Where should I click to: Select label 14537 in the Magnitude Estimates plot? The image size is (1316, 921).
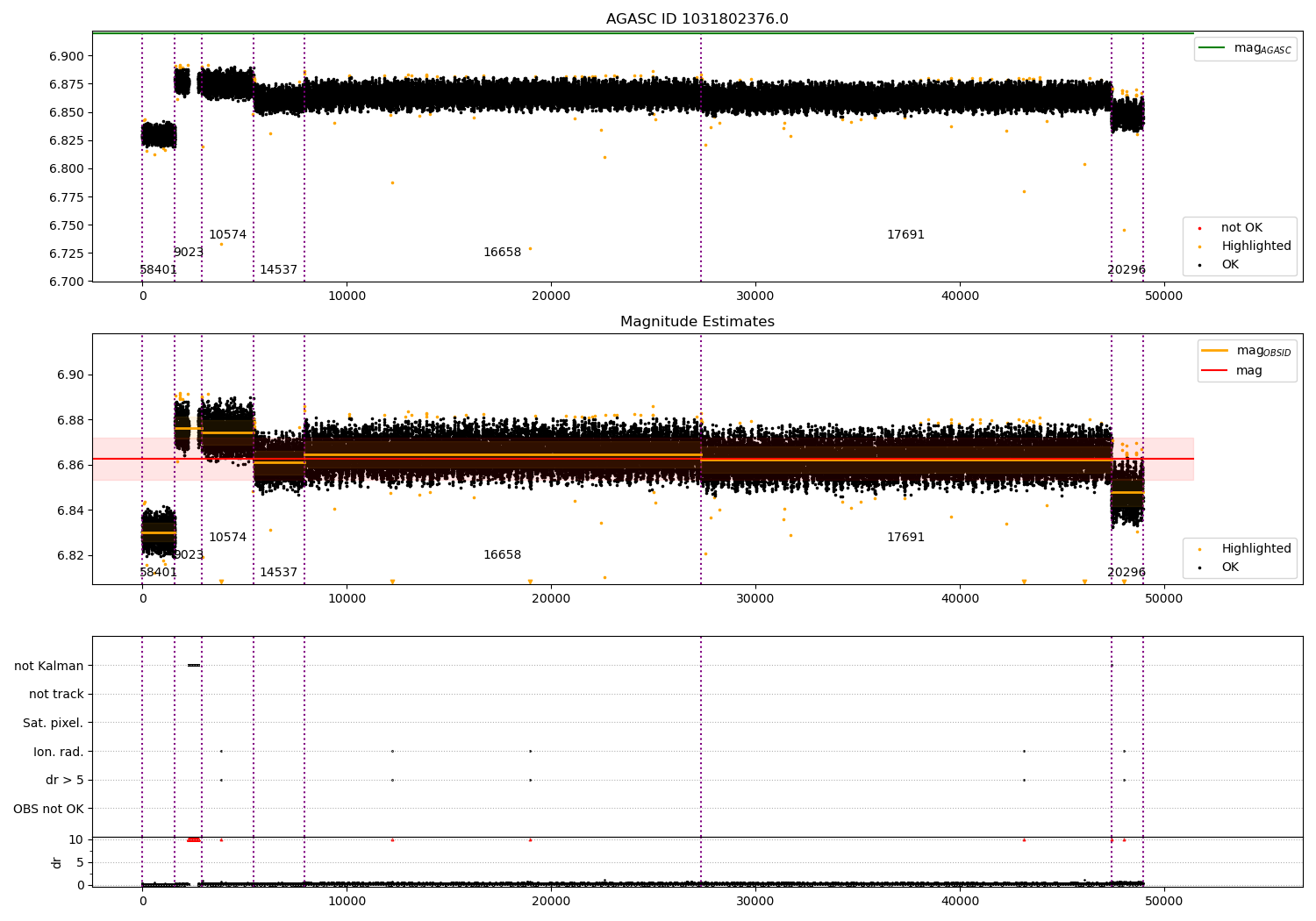[x=278, y=573]
